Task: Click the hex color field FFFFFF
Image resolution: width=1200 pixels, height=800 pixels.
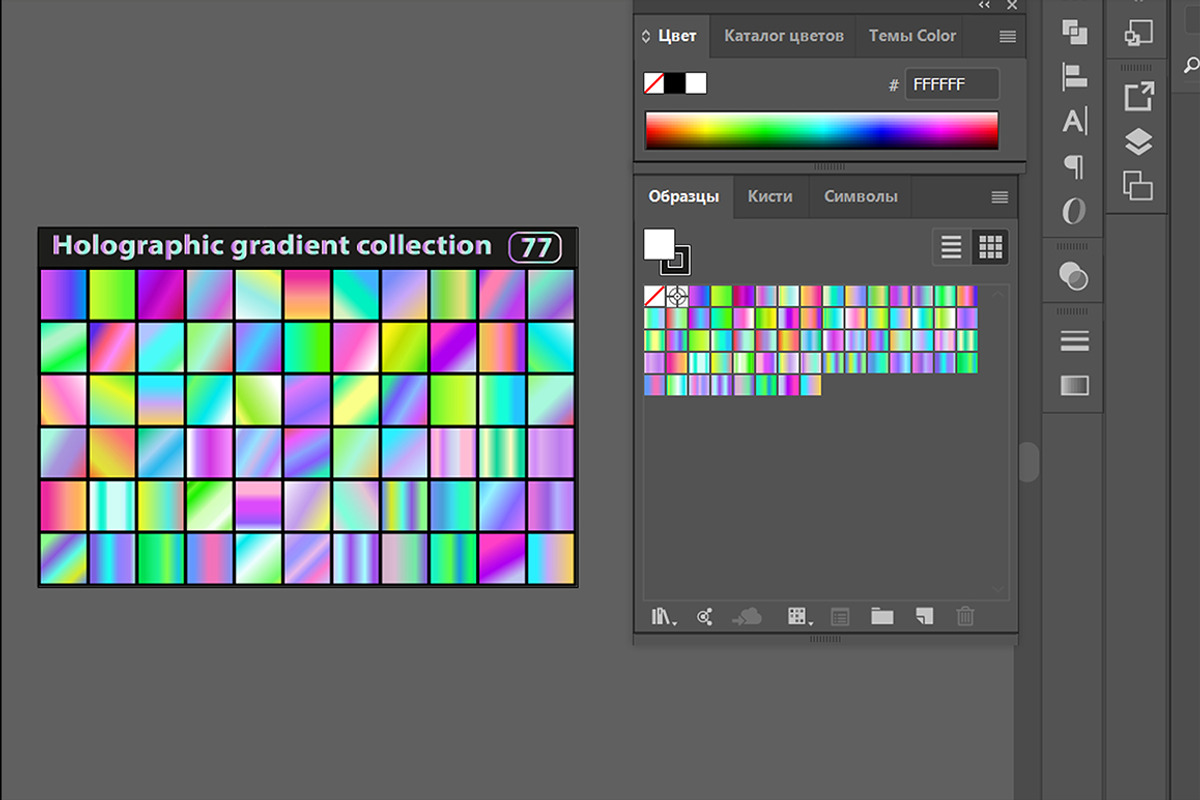Action: tap(951, 85)
